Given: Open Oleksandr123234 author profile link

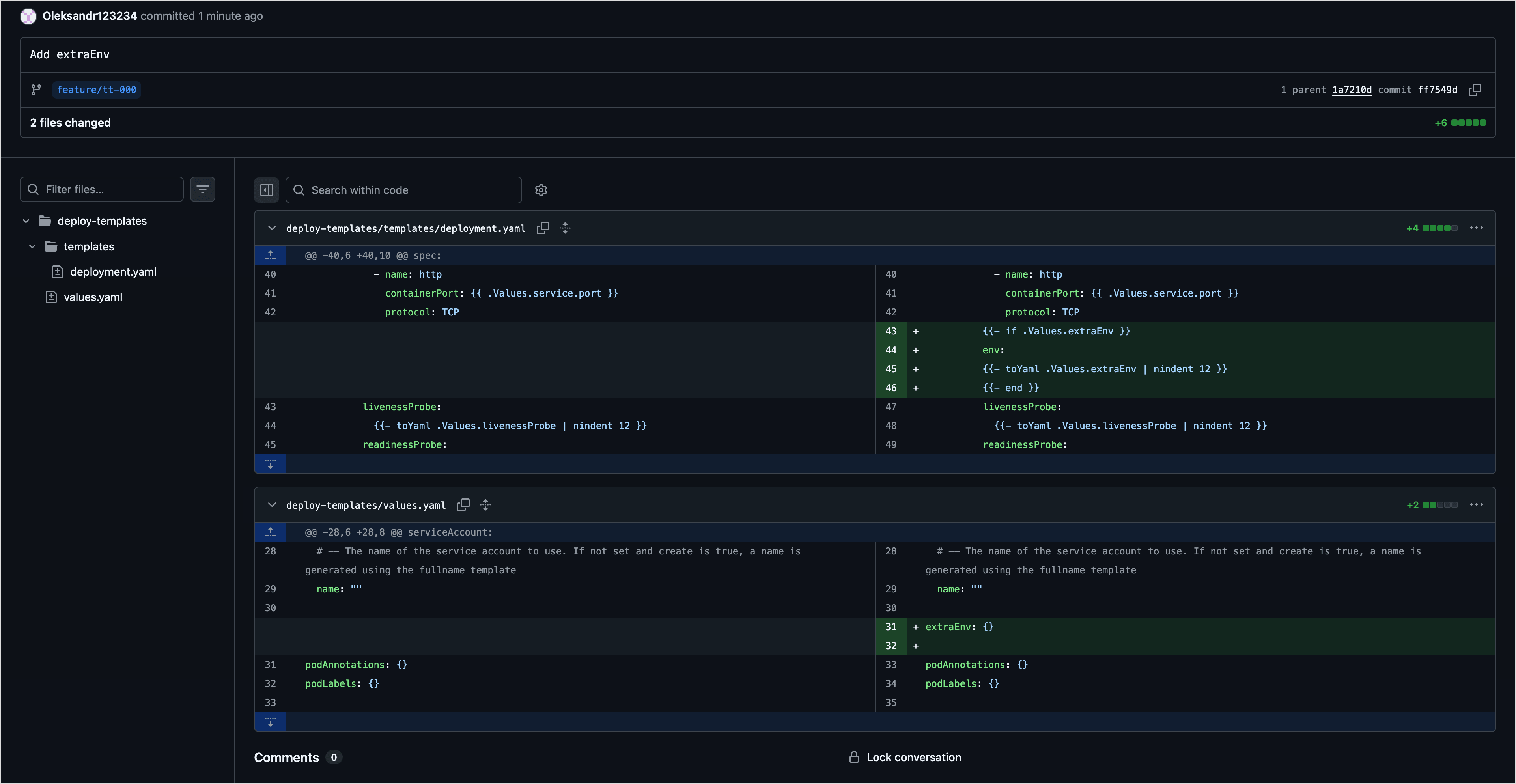Looking at the screenshot, I should point(90,16).
